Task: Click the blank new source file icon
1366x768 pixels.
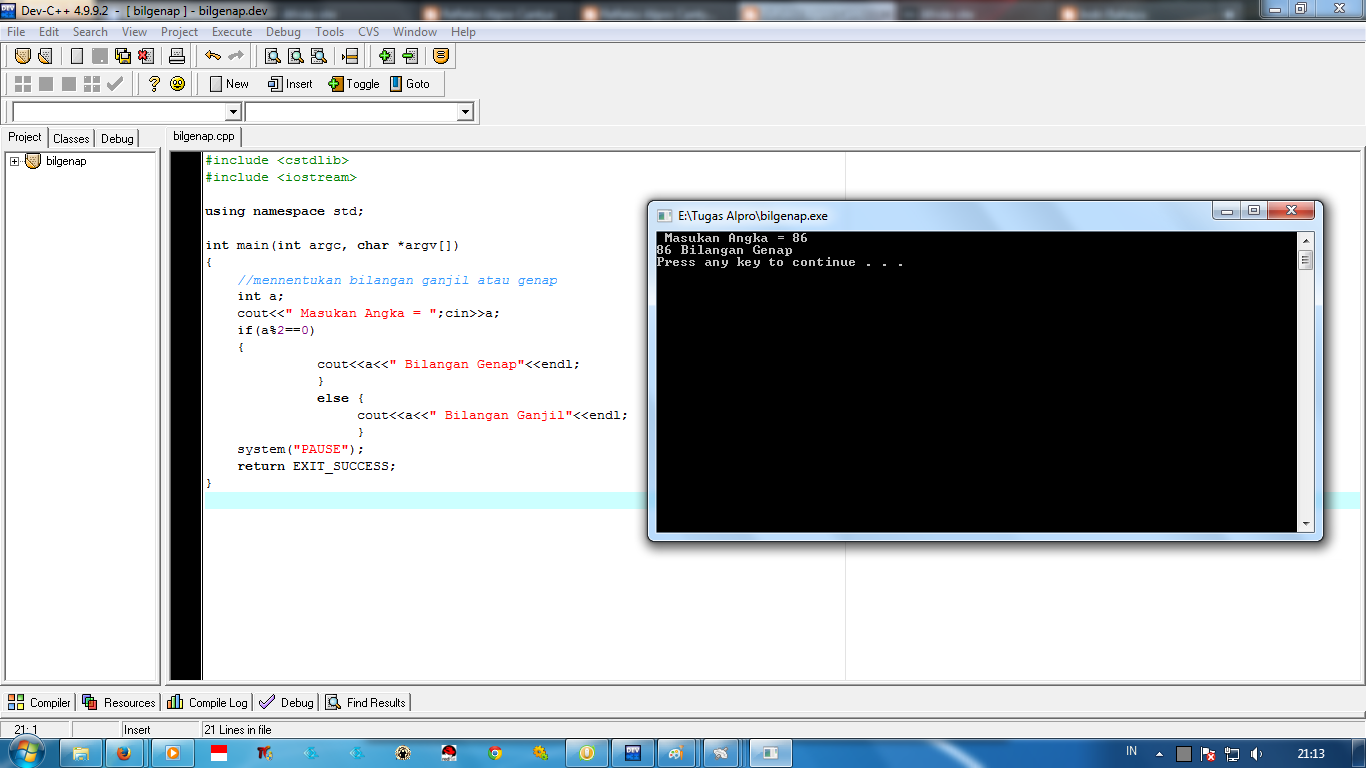Action: click(77, 56)
